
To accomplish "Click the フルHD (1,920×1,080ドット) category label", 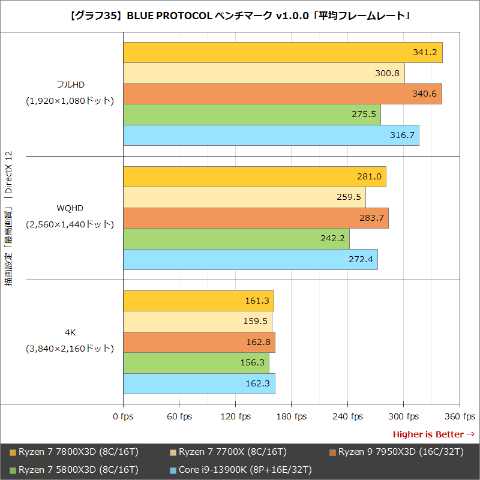I will [70, 93].
